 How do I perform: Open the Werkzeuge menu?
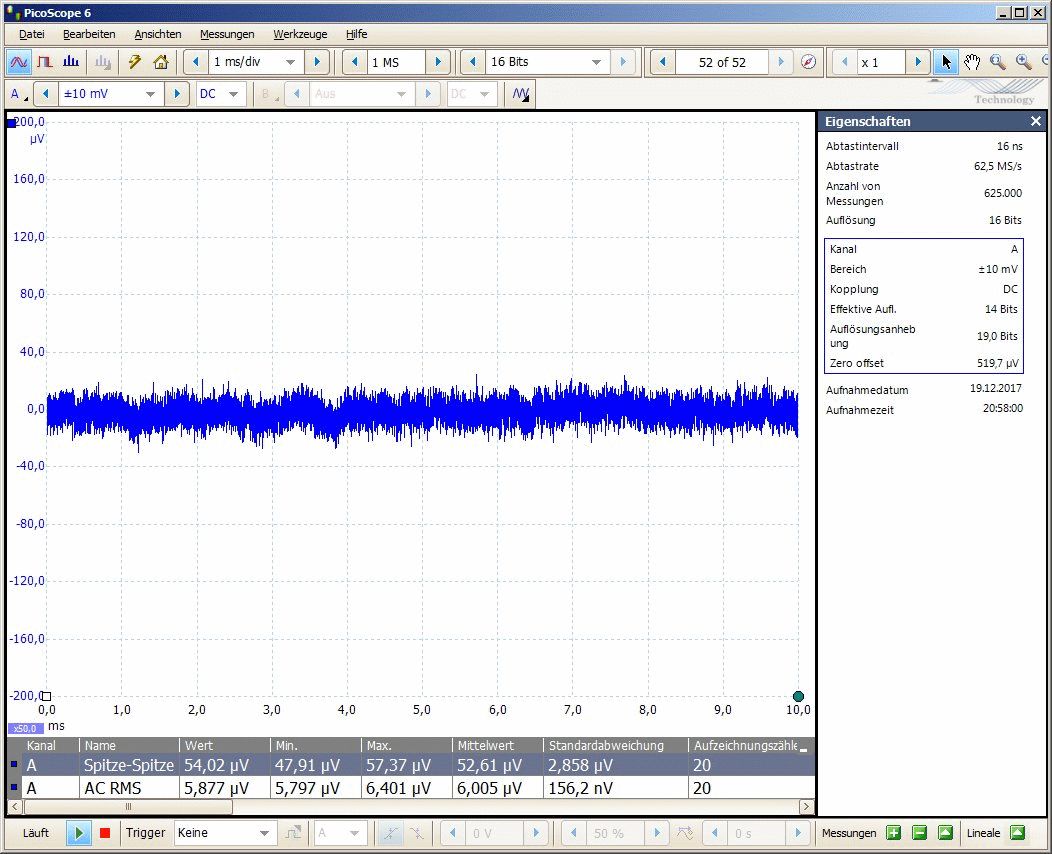[300, 34]
